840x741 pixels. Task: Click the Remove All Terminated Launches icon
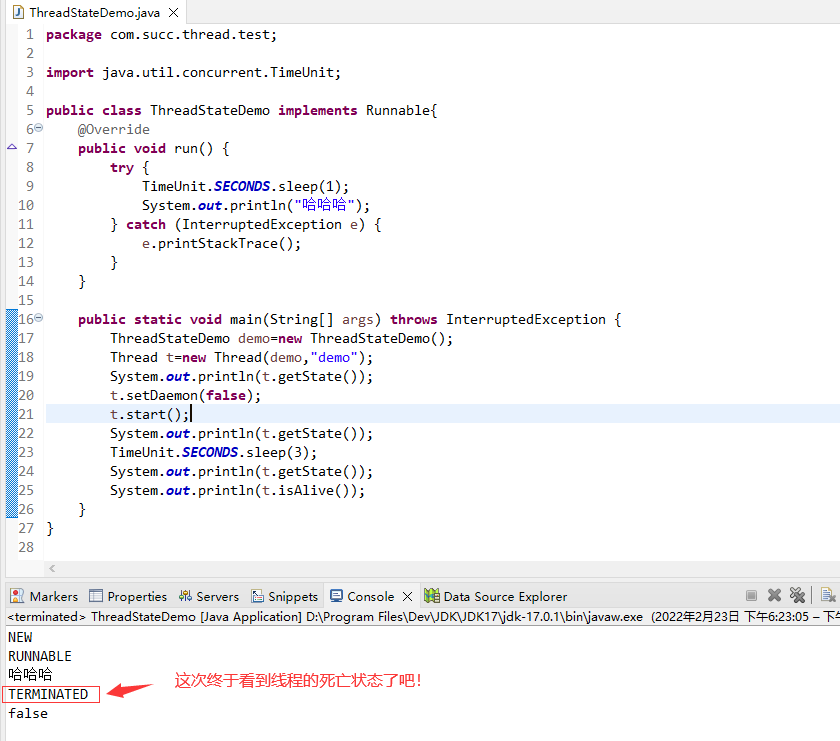[x=797, y=595]
